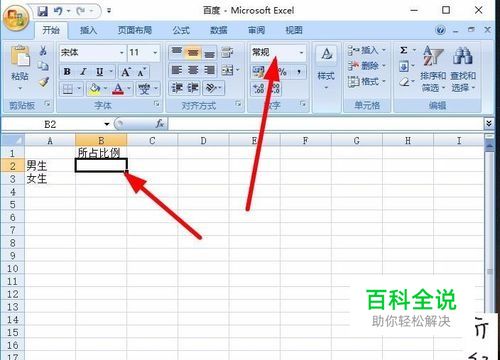Select column B header

[101, 140]
